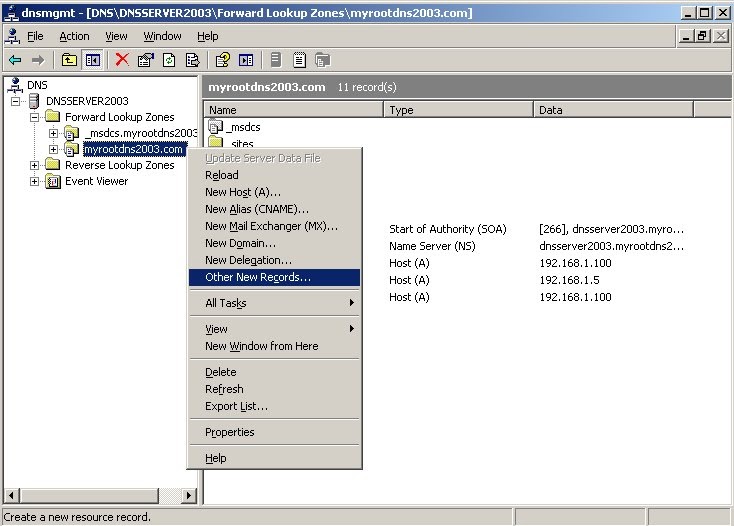Viewport: 734px width, 526px height.
Task: Click the tree pane horizontal scrollbar right arrow
Action: [x=190, y=495]
